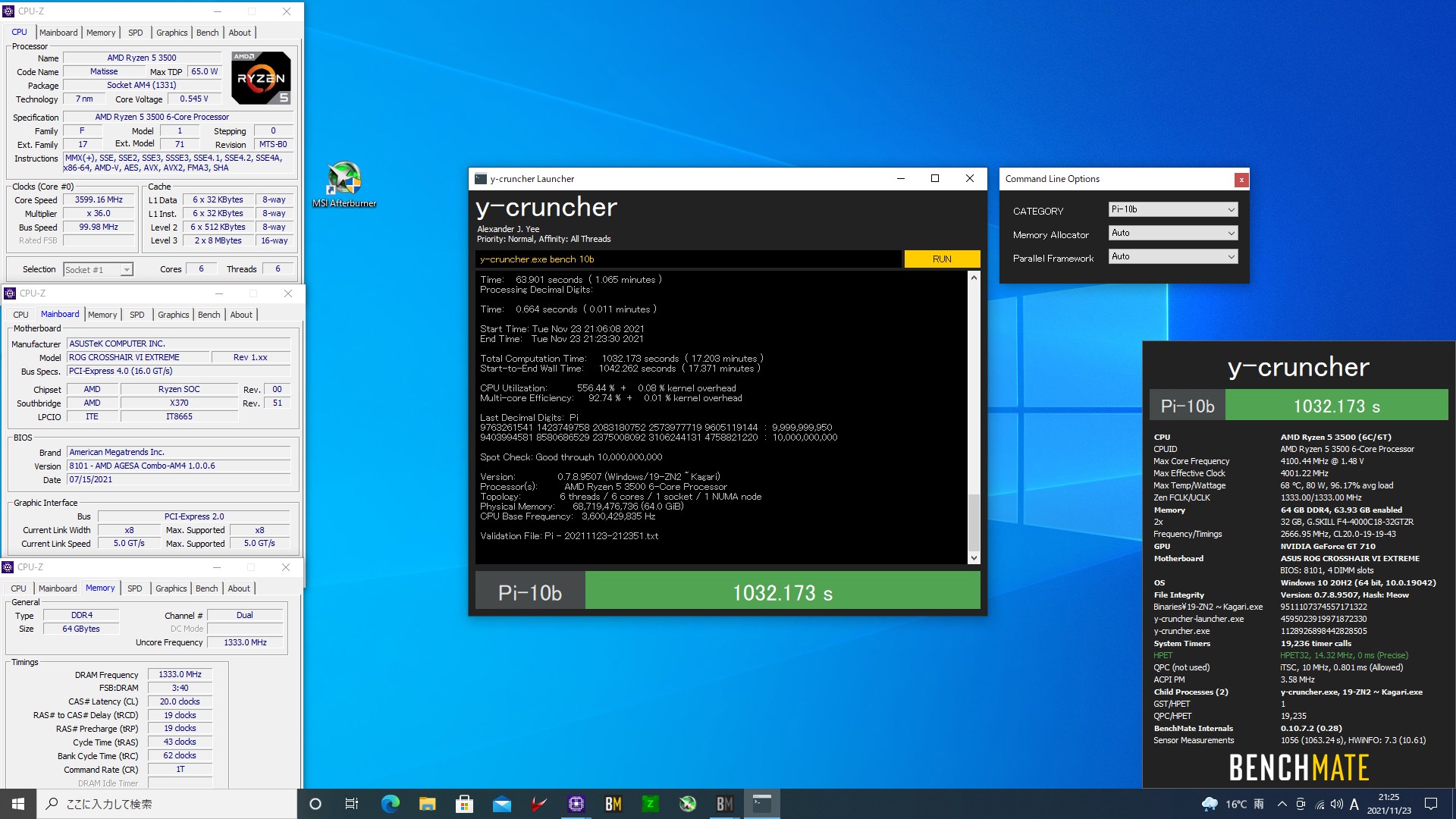Open Task View in the taskbar

tap(352, 804)
